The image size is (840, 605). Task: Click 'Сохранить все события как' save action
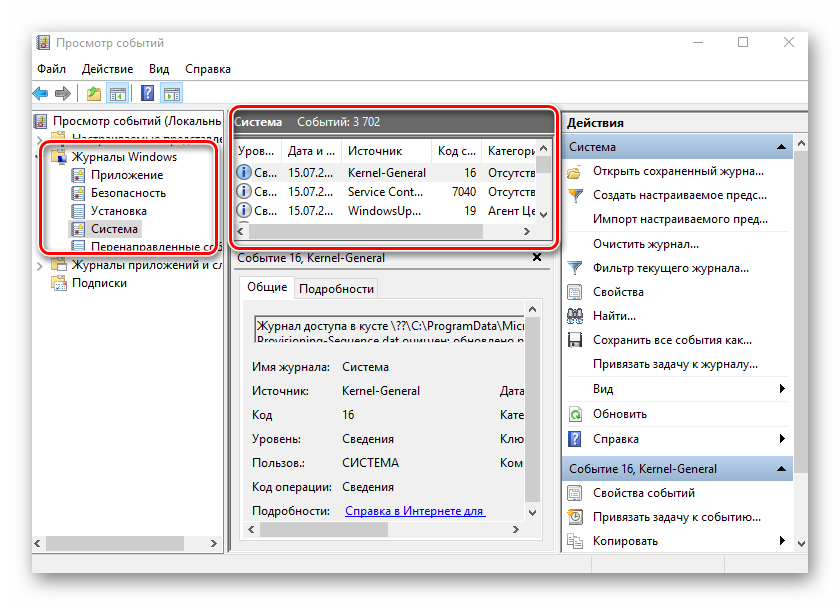pos(671,340)
